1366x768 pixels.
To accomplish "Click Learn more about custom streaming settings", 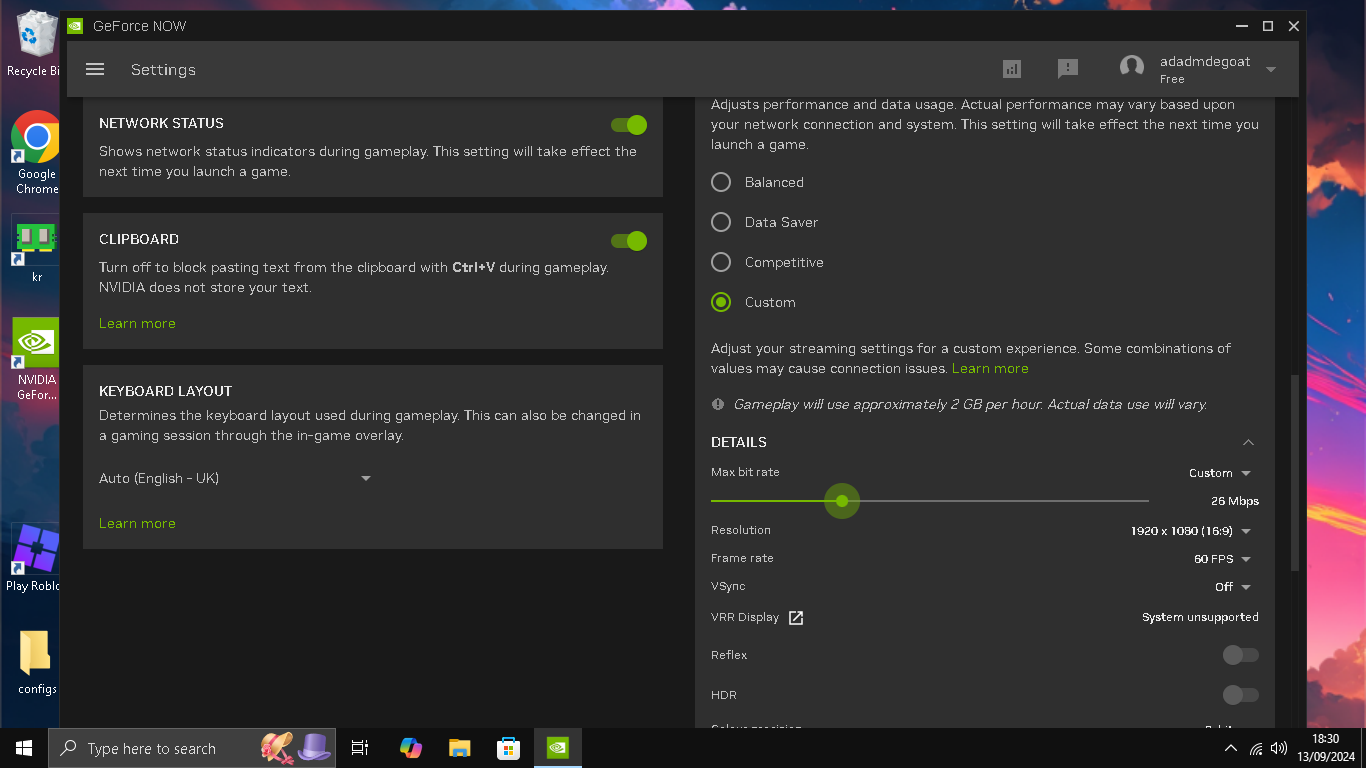I will point(990,369).
